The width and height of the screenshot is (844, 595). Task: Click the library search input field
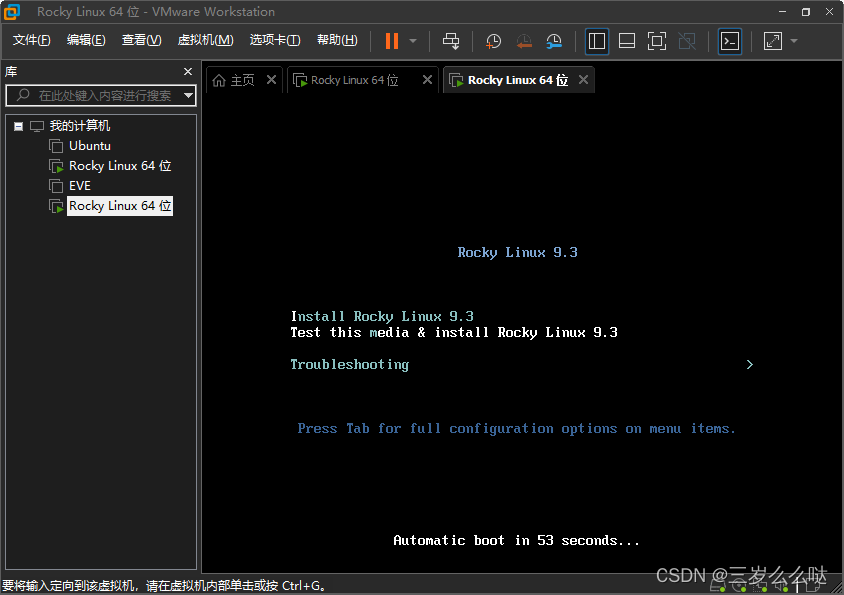pyautogui.click(x=102, y=96)
